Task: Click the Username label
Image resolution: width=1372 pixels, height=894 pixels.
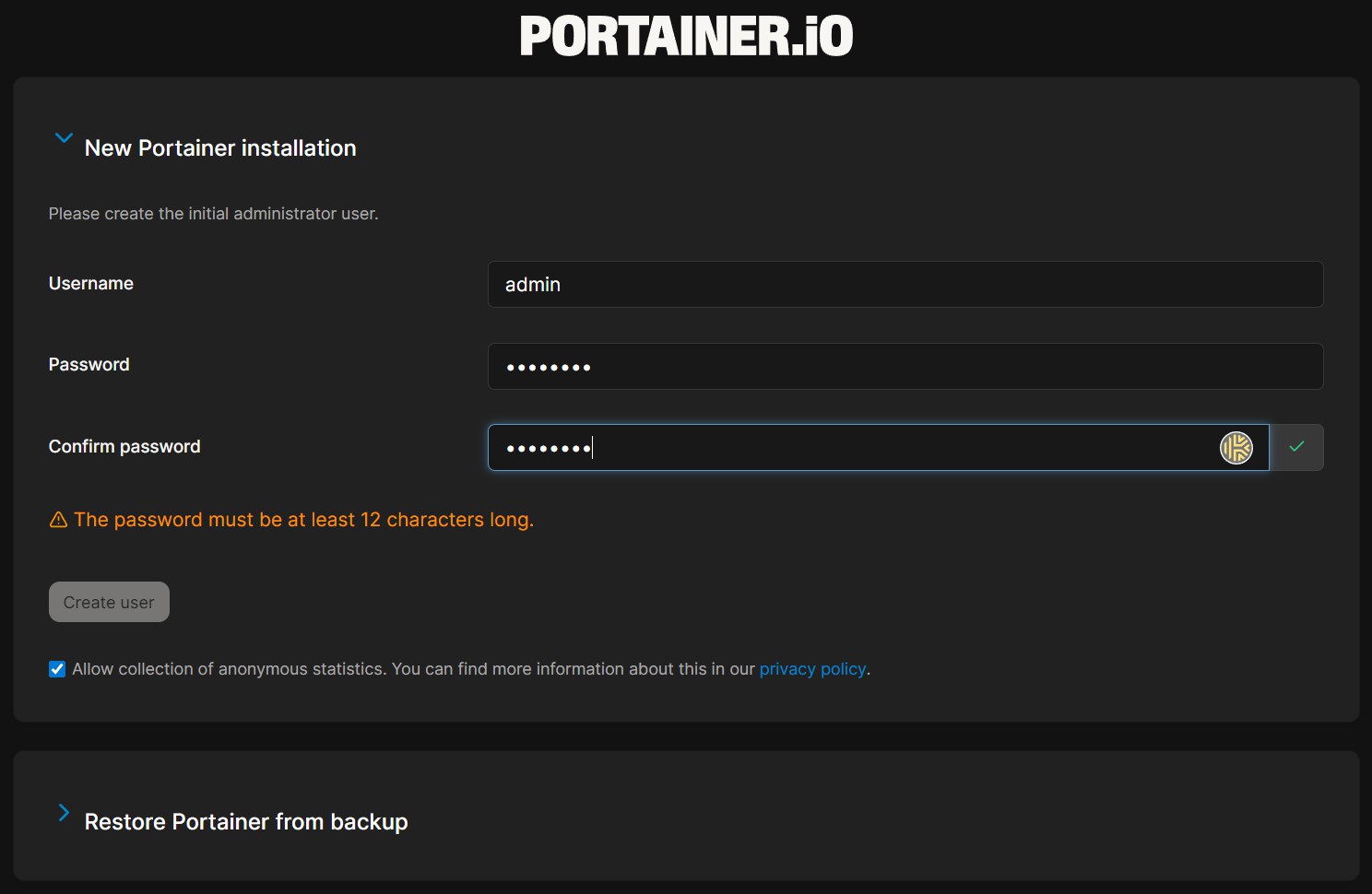Action: [x=90, y=283]
